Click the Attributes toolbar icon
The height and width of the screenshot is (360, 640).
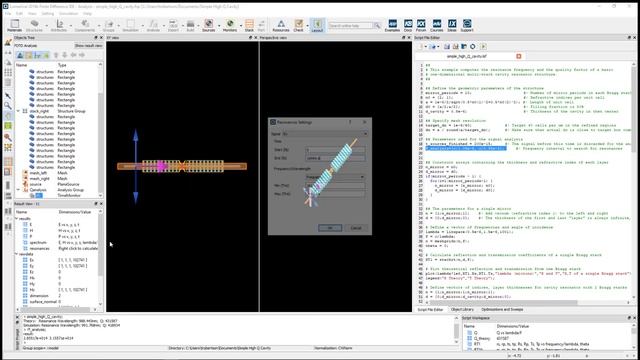[59, 25]
